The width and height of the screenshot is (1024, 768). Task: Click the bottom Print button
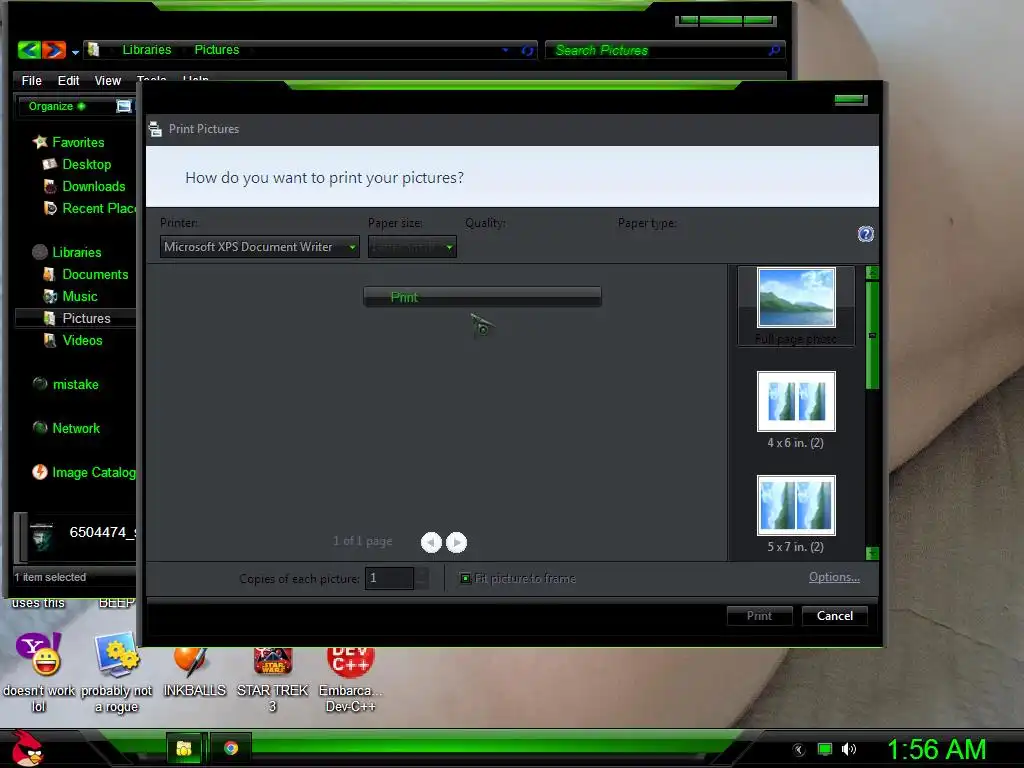tap(760, 616)
